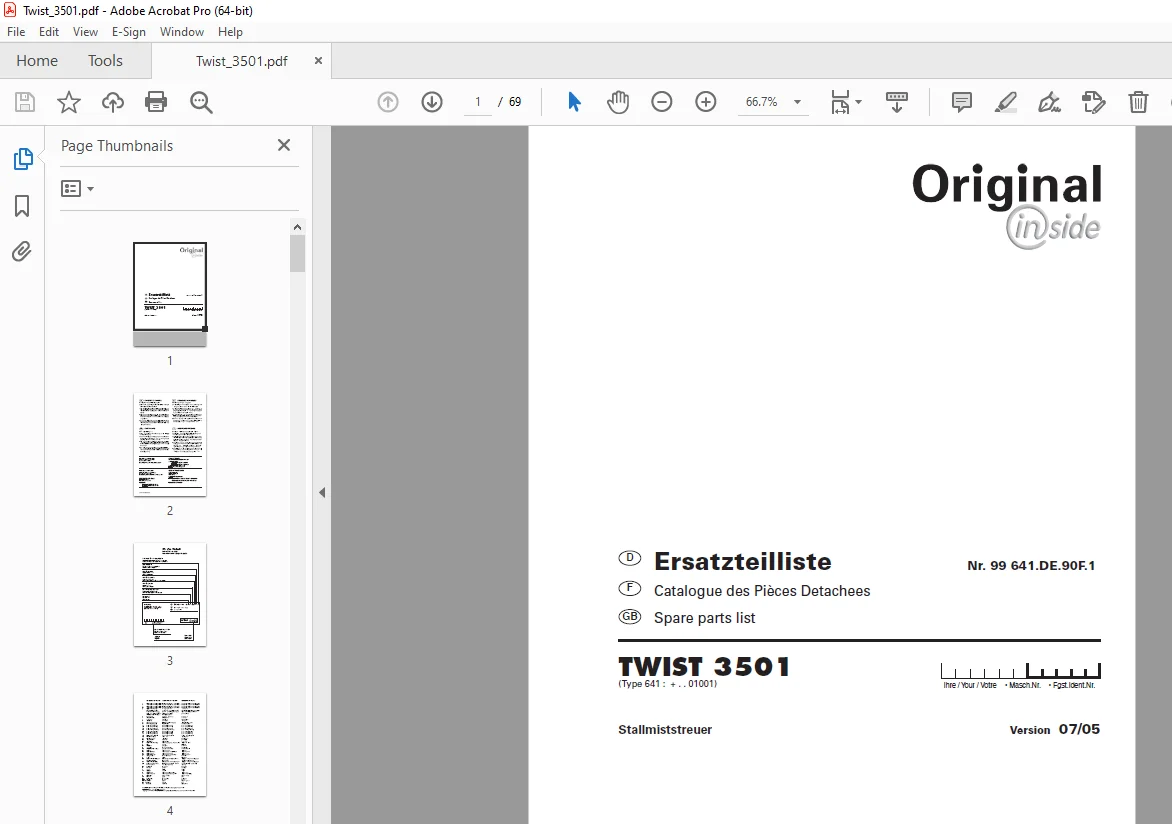Viewport: 1172px width, 824px height.
Task: Open the E-Sign menu
Action: click(x=129, y=31)
